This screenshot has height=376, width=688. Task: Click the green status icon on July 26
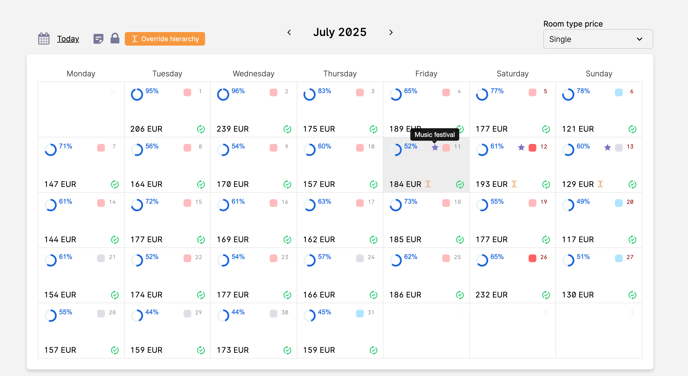click(x=546, y=295)
